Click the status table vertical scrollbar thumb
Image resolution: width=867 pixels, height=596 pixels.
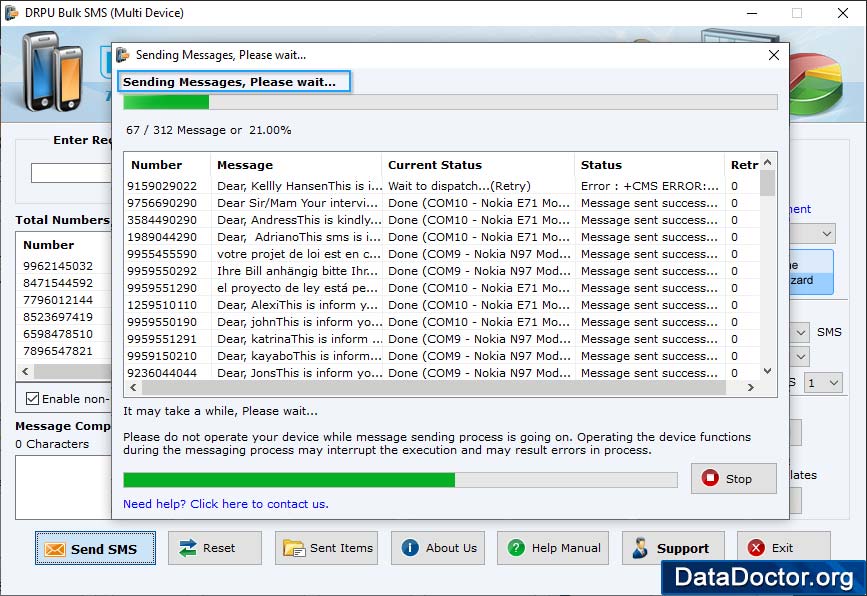point(767,183)
